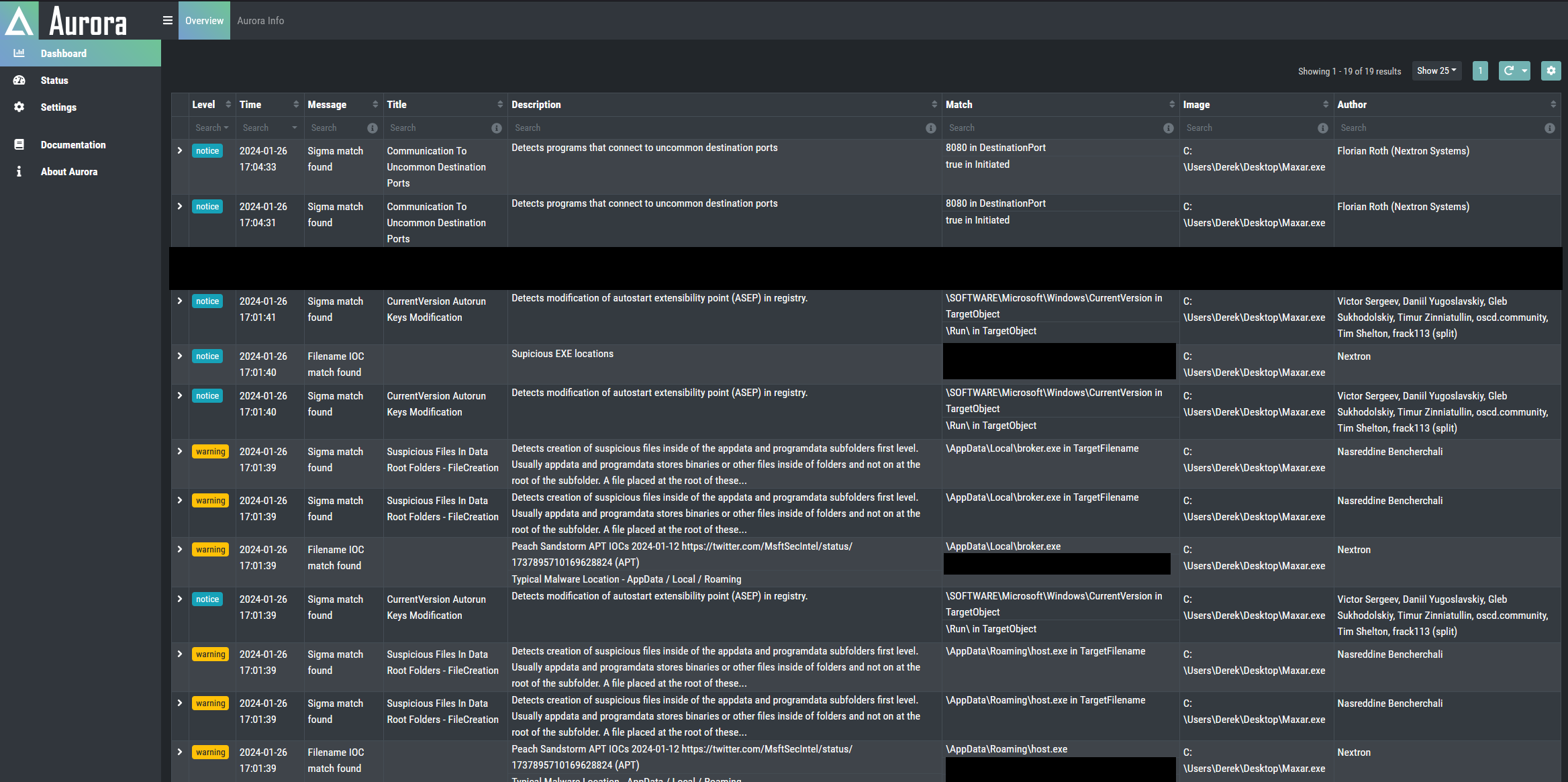The height and width of the screenshot is (782, 1568).
Task: Open Status page from sidebar
Action: point(54,81)
